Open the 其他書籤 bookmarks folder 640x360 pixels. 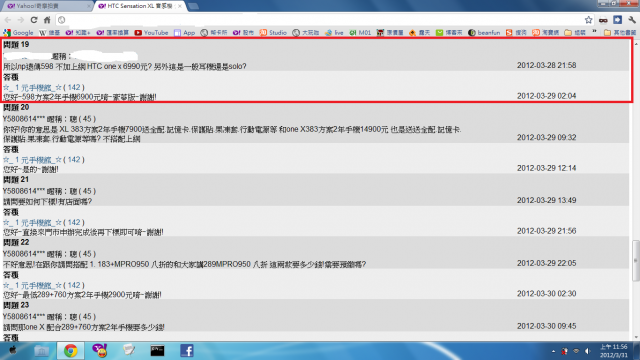tap(620, 33)
